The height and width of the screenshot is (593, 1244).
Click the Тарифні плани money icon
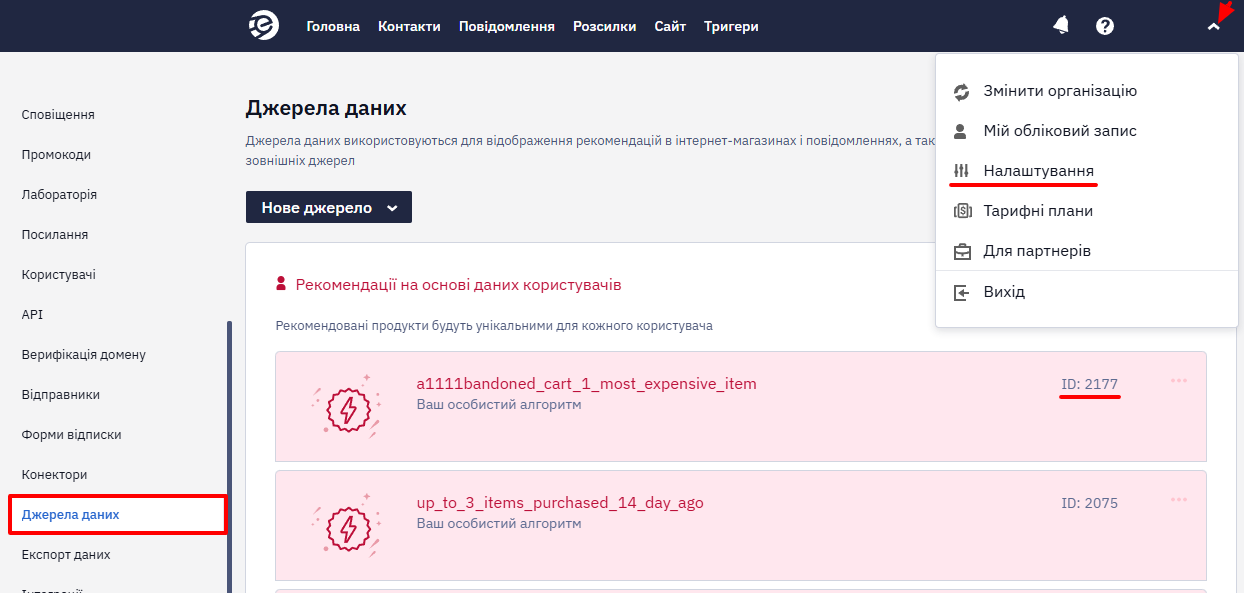[962, 211]
